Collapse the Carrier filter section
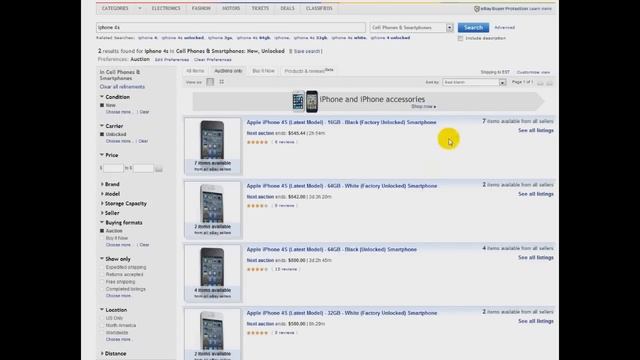The width and height of the screenshot is (640, 360). [x=102, y=126]
